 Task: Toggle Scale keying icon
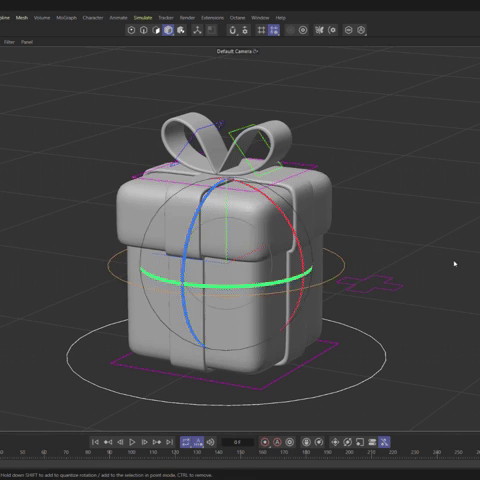[360, 442]
